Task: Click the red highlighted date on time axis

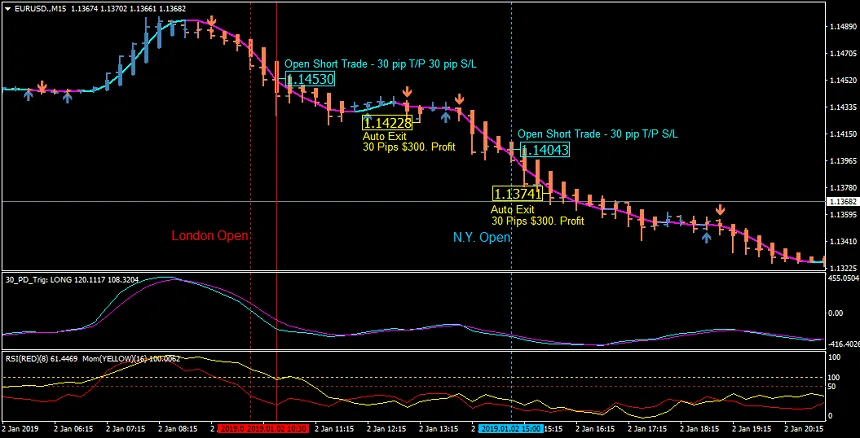Action: tap(262, 428)
